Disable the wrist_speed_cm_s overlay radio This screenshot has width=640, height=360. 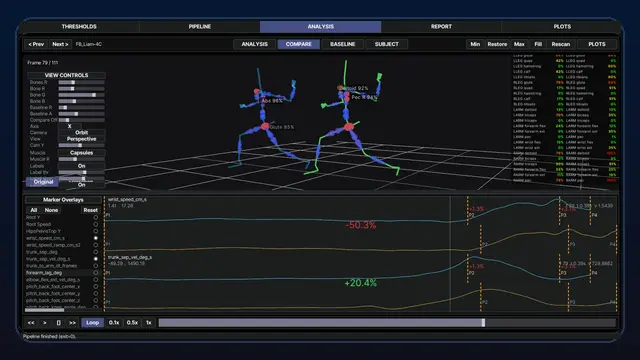pos(96,238)
